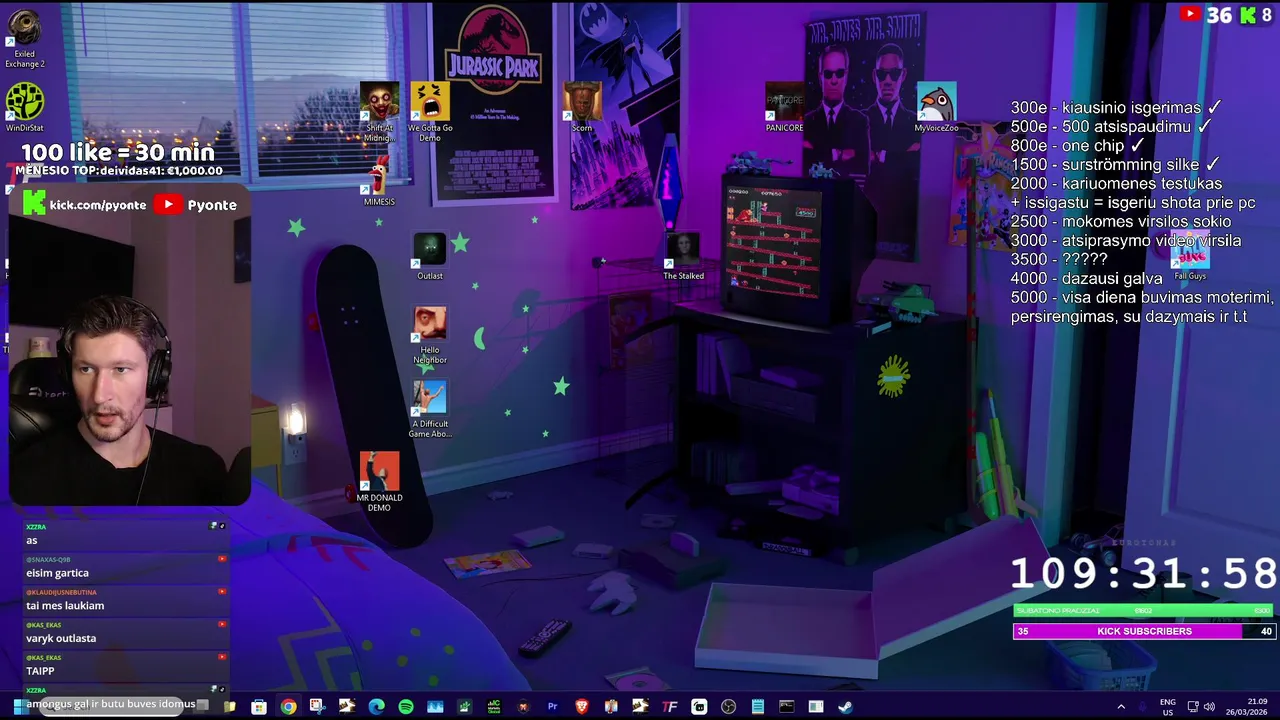Click goal '2000 - kariuomenes testukas'
1280x720 pixels.
[x=1116, y=183]
